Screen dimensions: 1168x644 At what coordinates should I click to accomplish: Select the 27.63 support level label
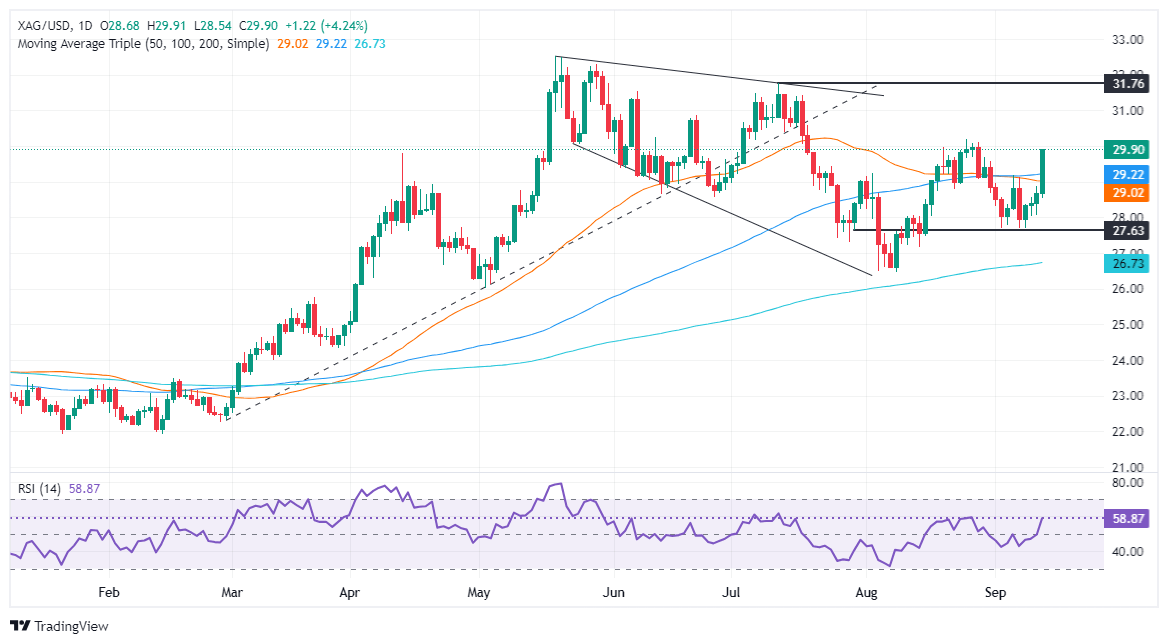click(1127, 232)
